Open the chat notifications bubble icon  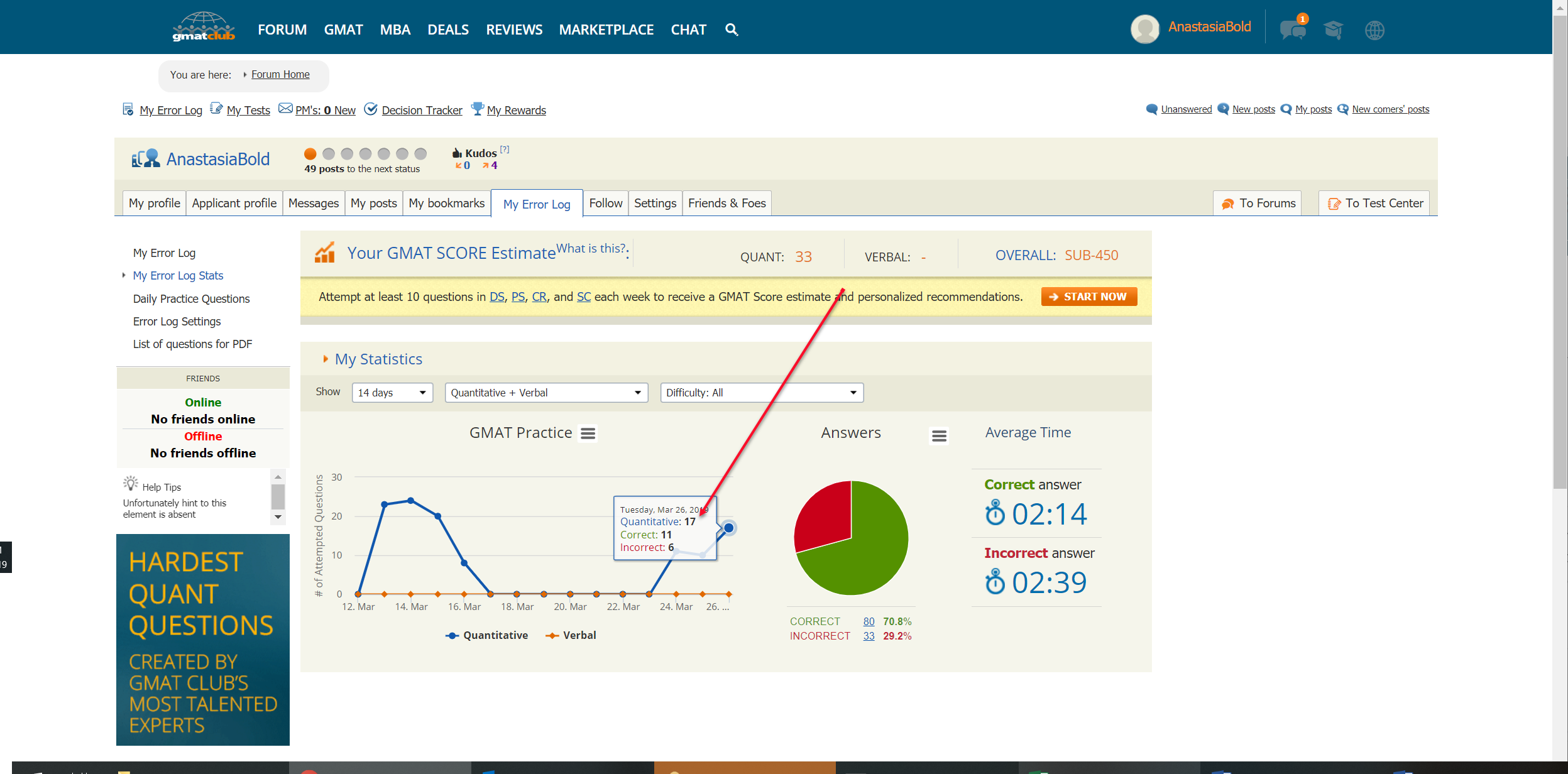coord(1292,30)
